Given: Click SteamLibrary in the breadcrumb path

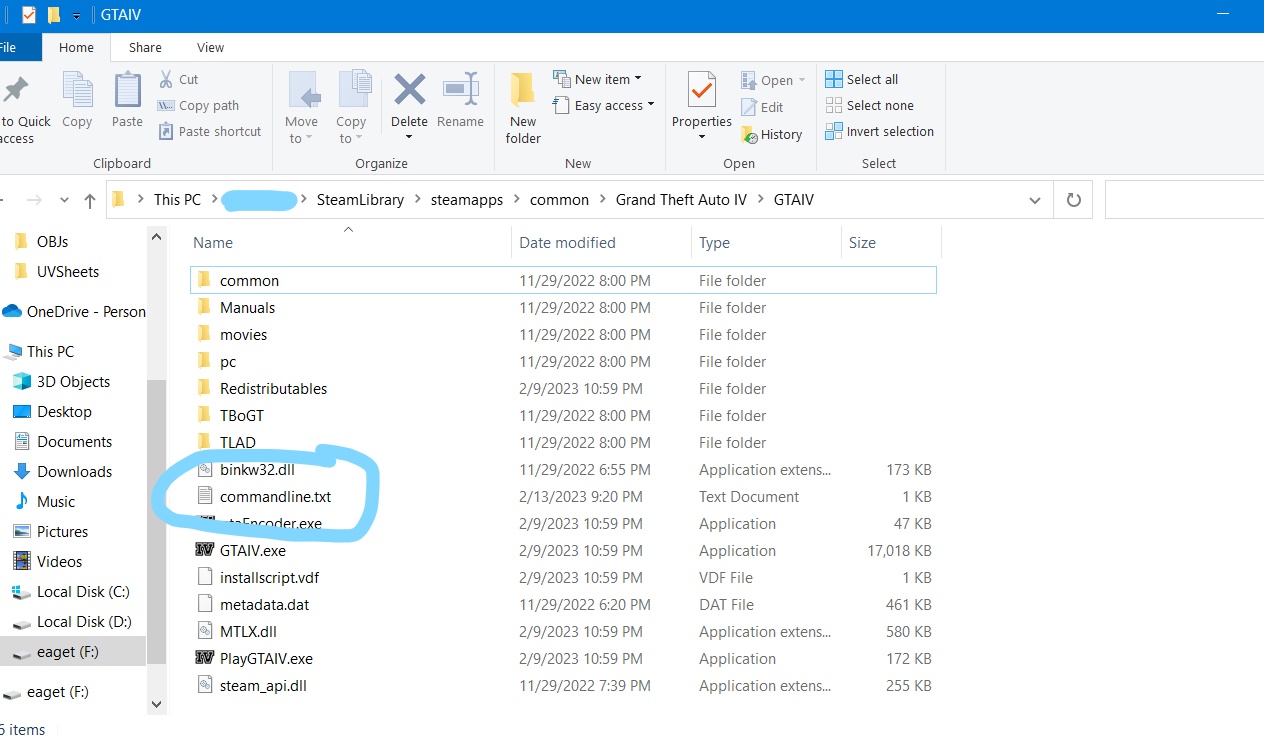Looking at the screenshot, I should click(360, 200).
